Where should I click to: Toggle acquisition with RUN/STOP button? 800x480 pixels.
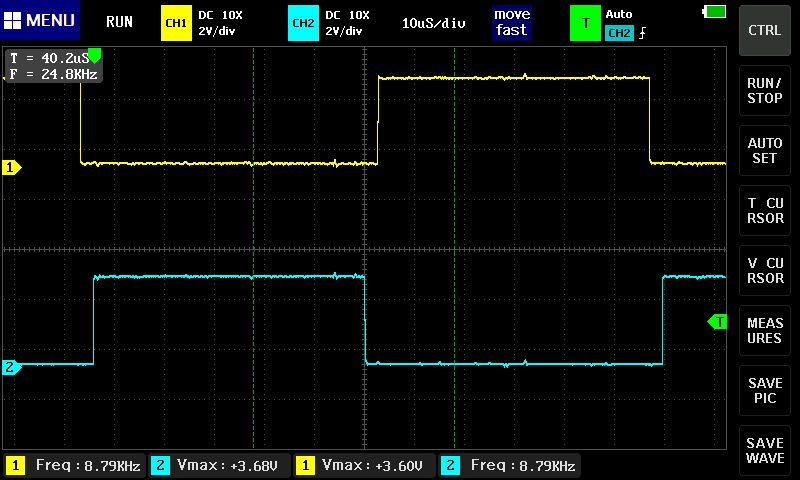pyautogui.click(x=765, y=90)
